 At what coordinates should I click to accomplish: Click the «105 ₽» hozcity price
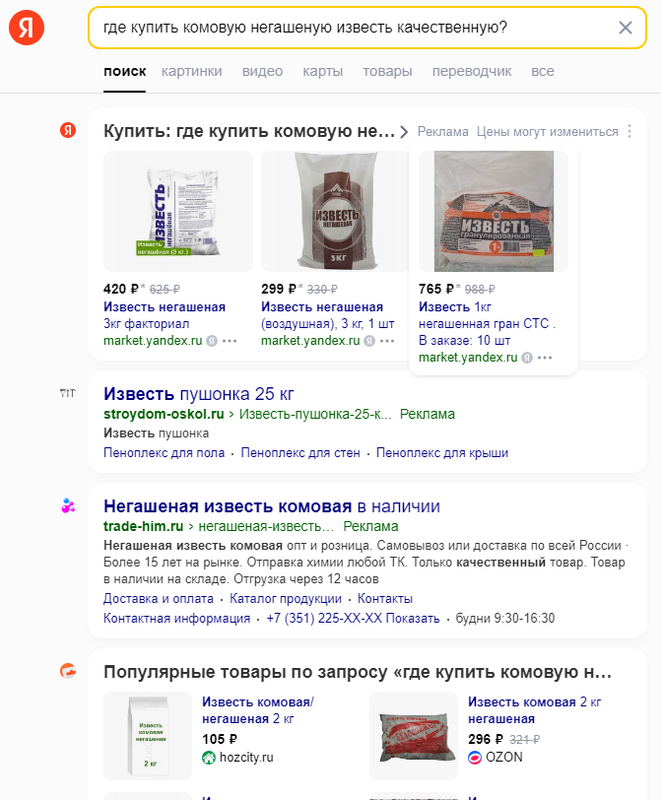(220, 739)
